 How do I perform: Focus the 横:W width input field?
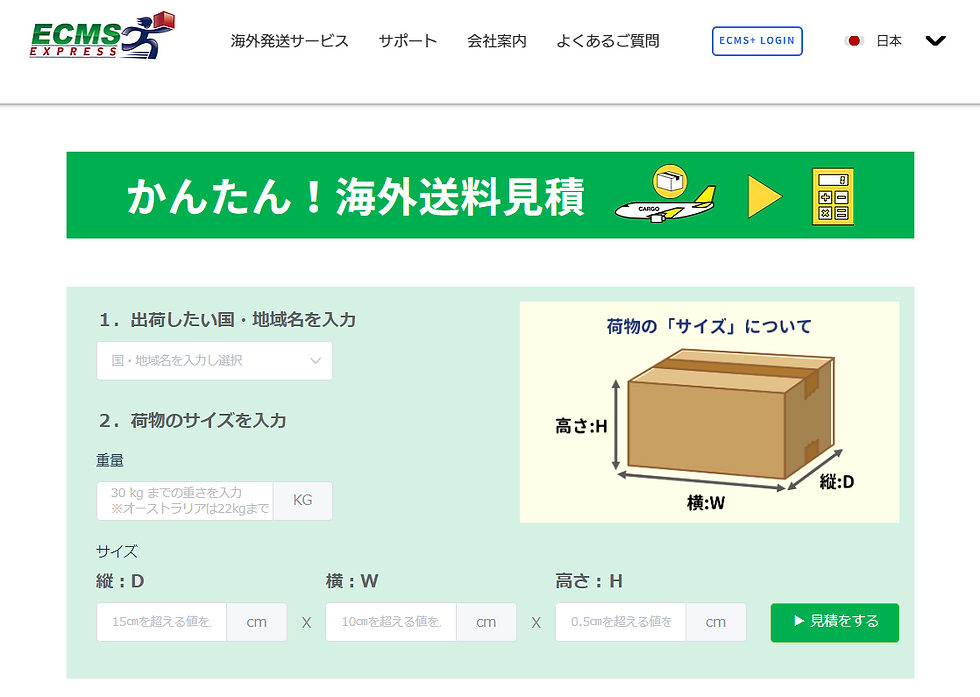coord(391,622)
